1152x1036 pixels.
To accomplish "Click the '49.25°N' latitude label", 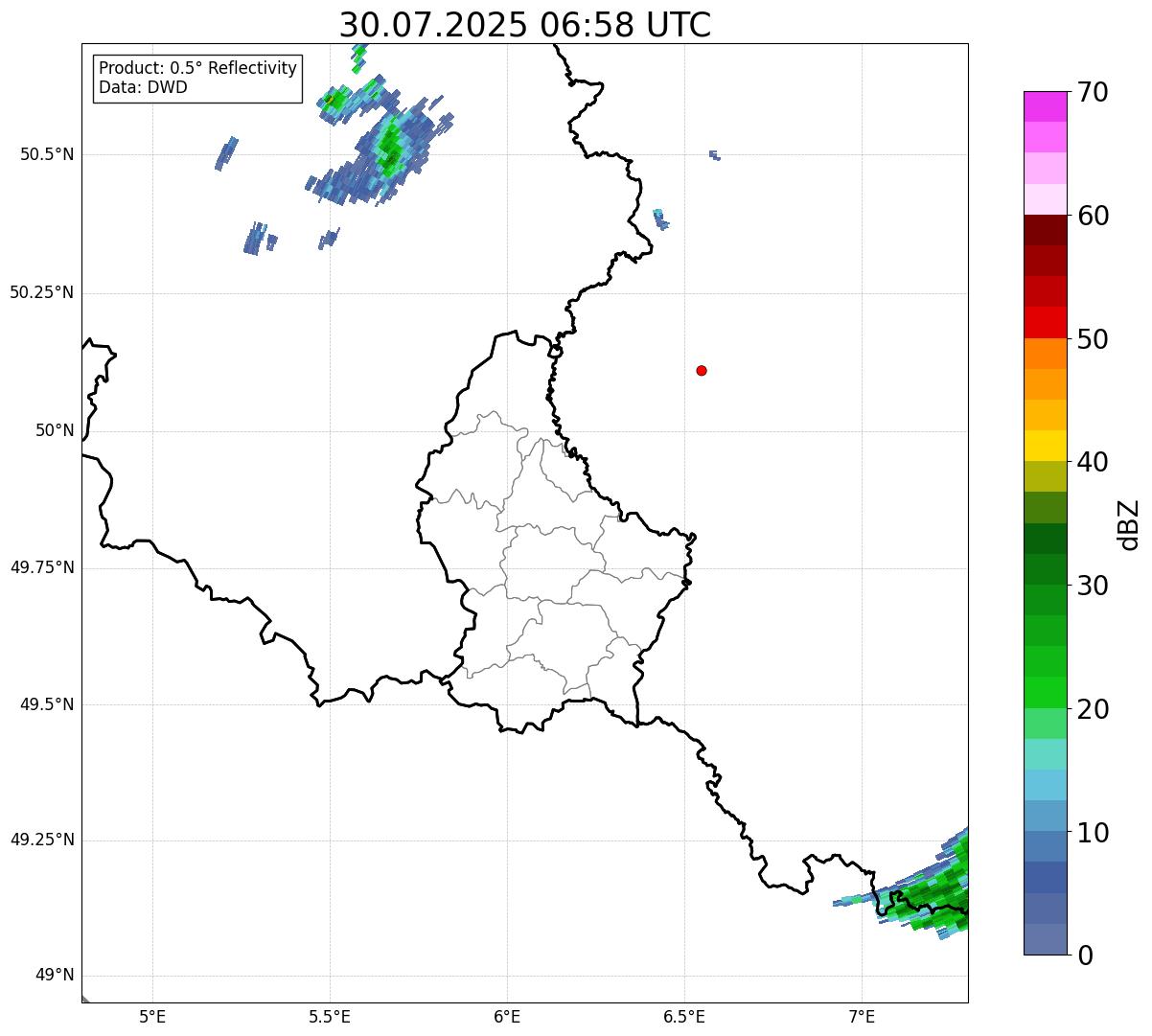I will pyautogui.click(x=42, y=840).
